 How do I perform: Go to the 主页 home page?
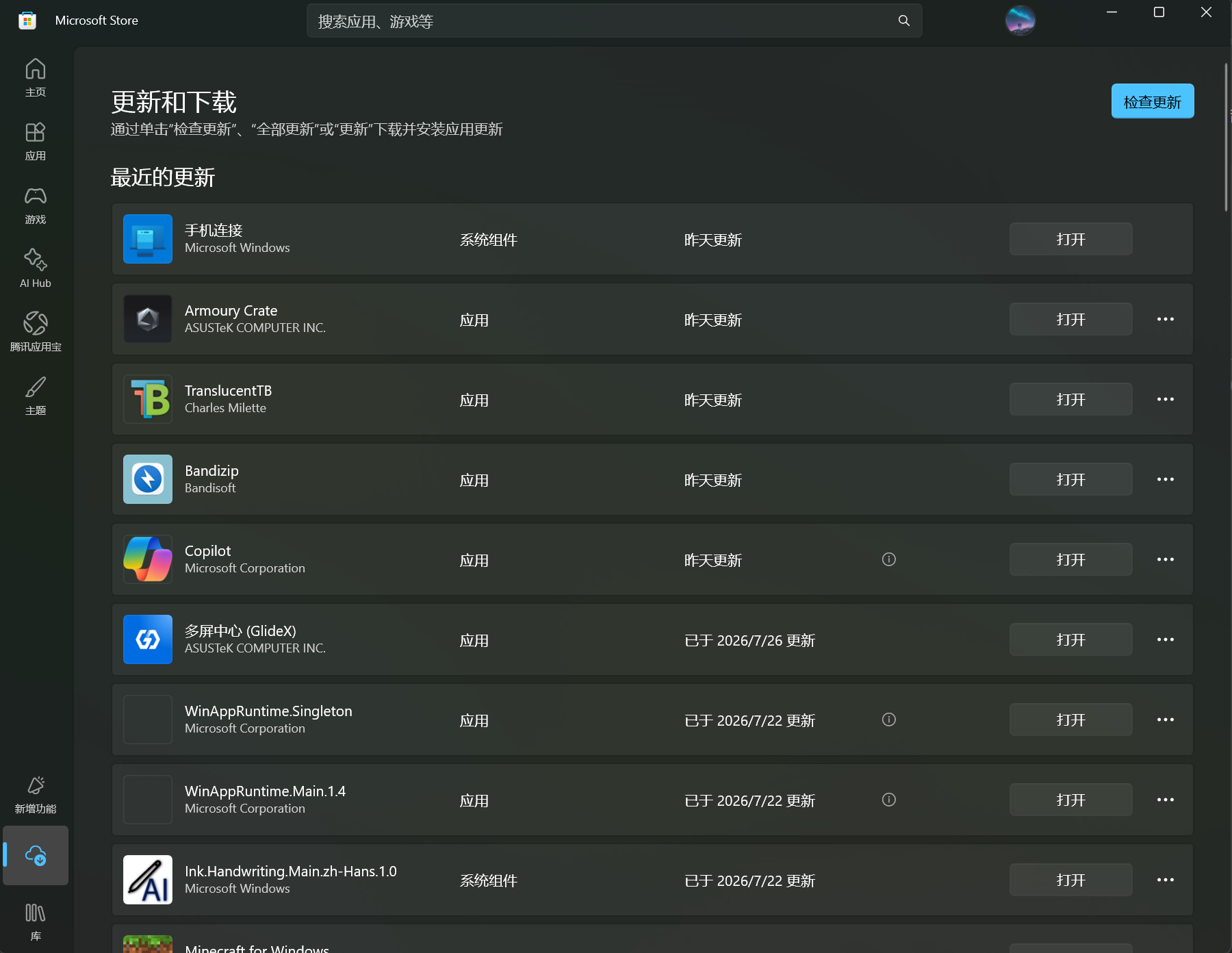(x=36, y=78)
